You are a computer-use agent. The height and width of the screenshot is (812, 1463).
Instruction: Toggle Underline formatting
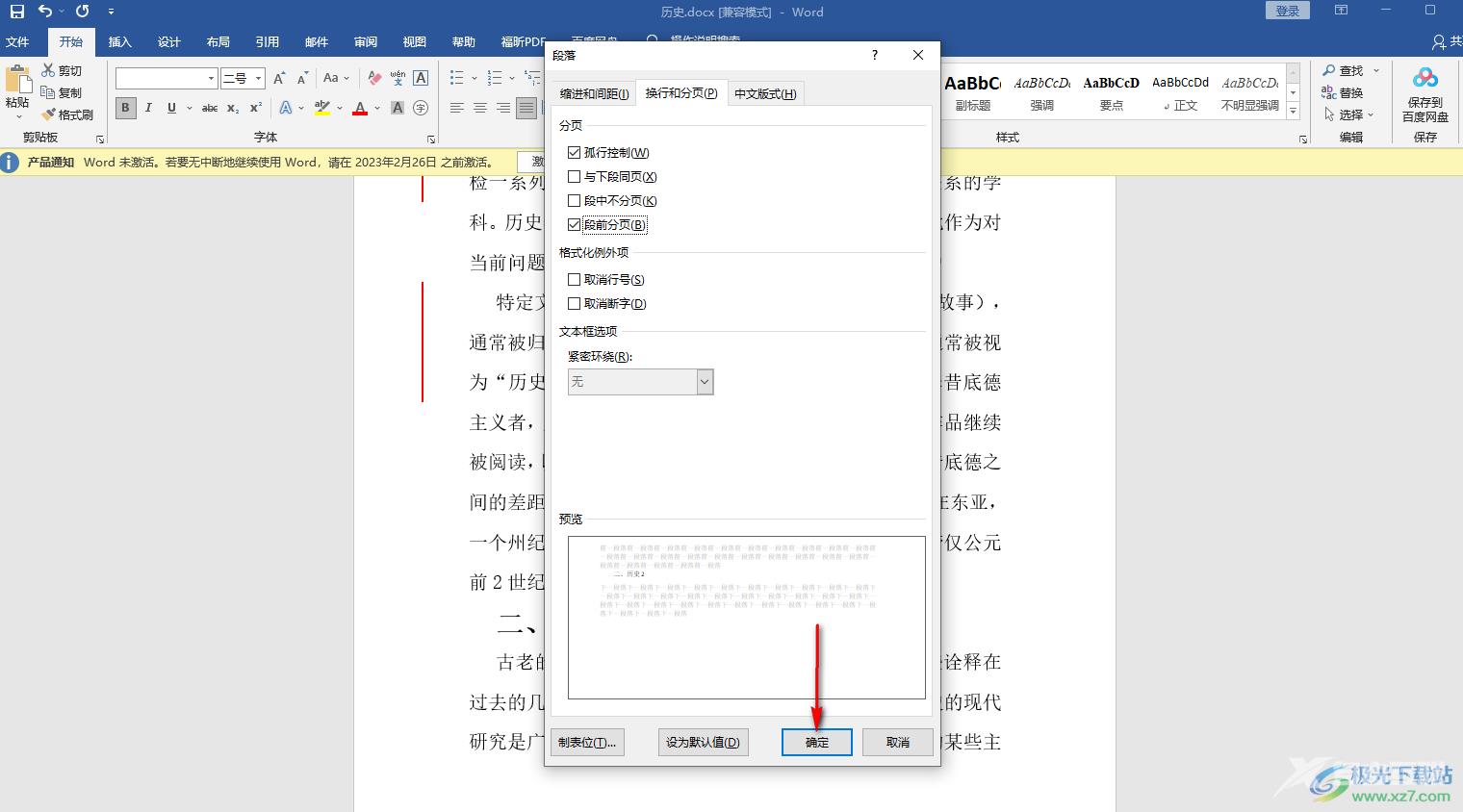171,108
